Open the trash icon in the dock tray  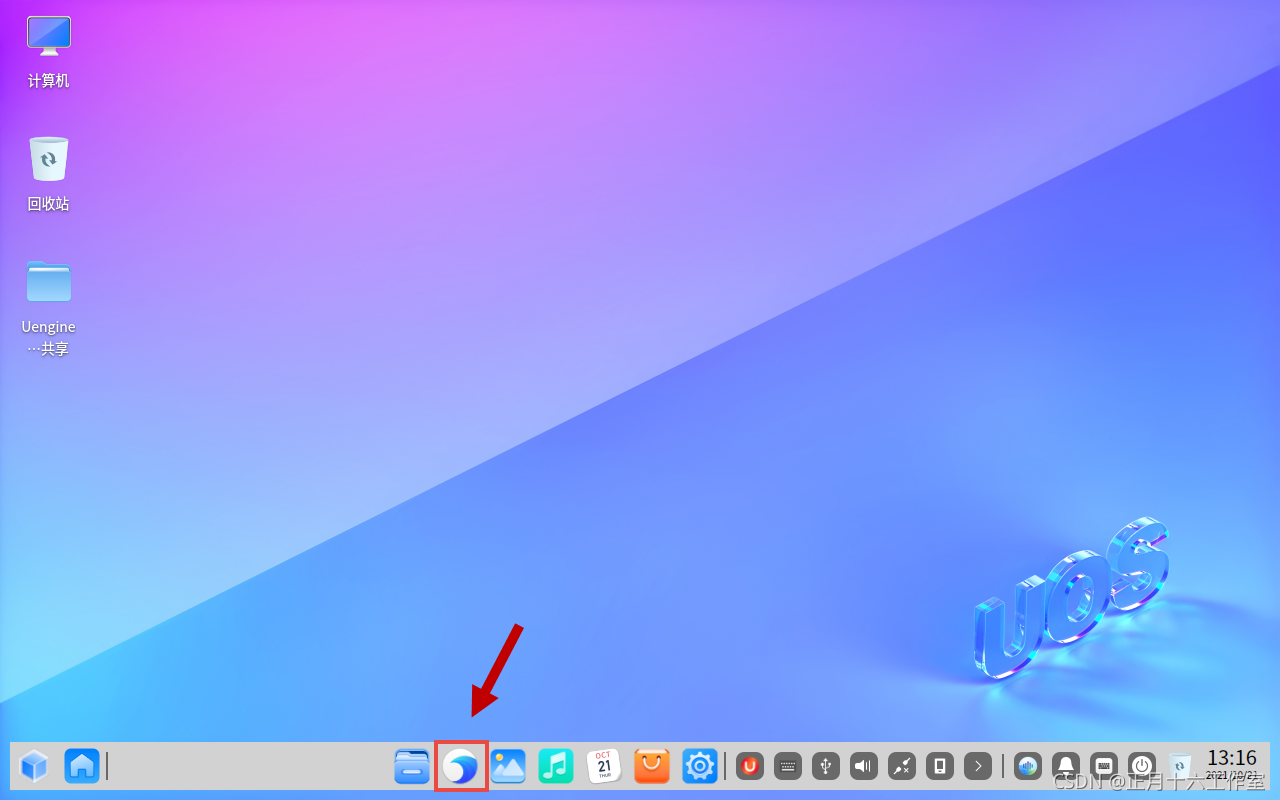point(1180,767)
